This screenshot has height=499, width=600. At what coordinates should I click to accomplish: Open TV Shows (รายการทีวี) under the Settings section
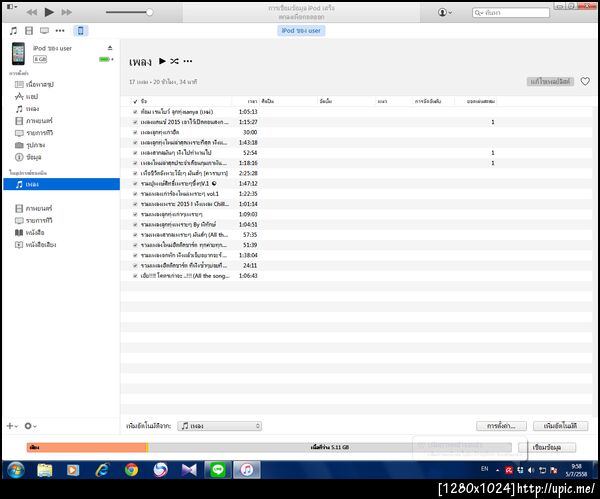(34, 133)
